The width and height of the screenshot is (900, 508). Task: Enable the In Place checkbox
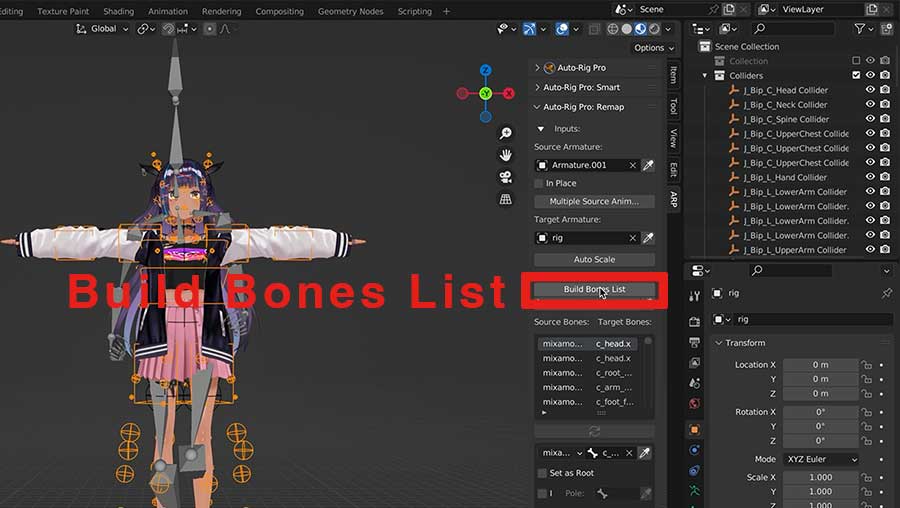point(538,183)
